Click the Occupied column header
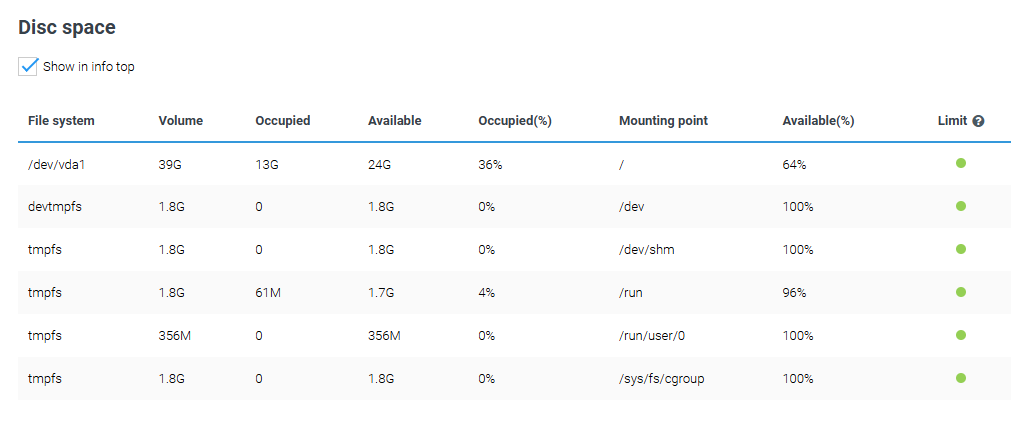Screen dimensions: 1032x425 [x=282, y=121]
